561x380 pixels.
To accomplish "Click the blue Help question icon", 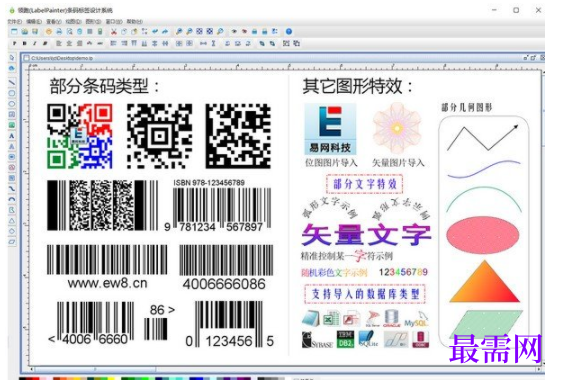I will (x=289, y=31).
